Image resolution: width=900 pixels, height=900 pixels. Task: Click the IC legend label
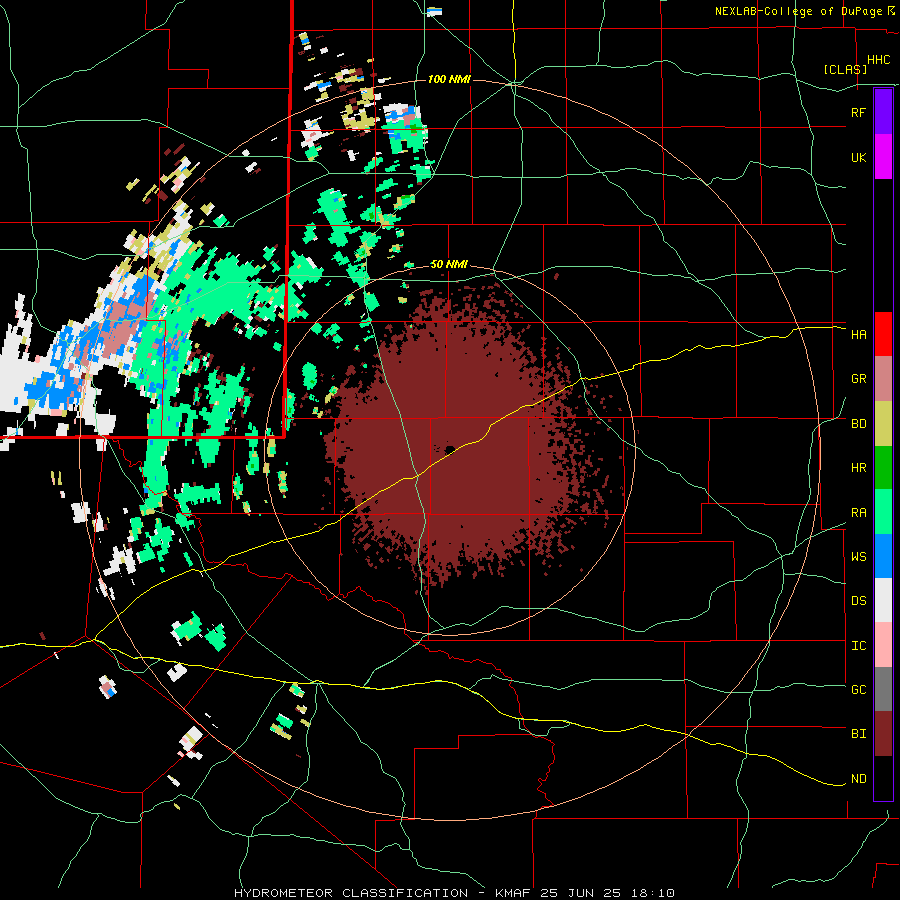tap(858, 646)
